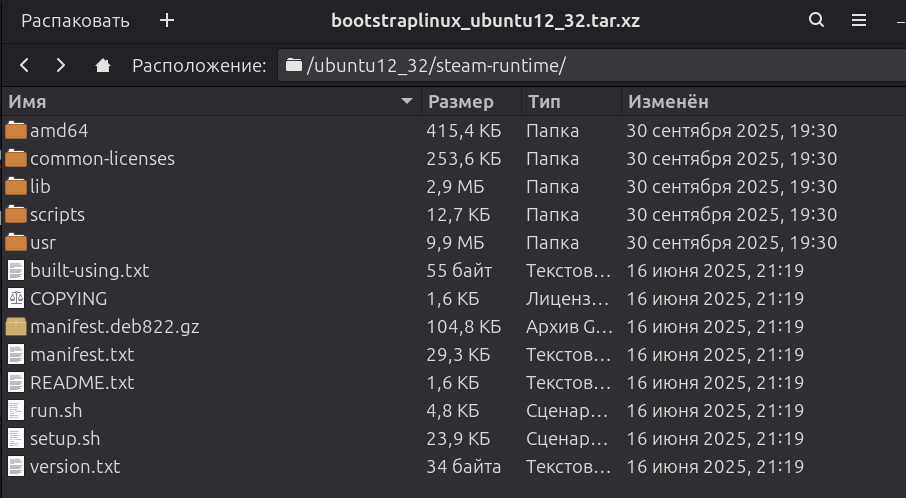The image size is (906, 498).
Task: Sort by the Изменён column
Action: (668, 102)
